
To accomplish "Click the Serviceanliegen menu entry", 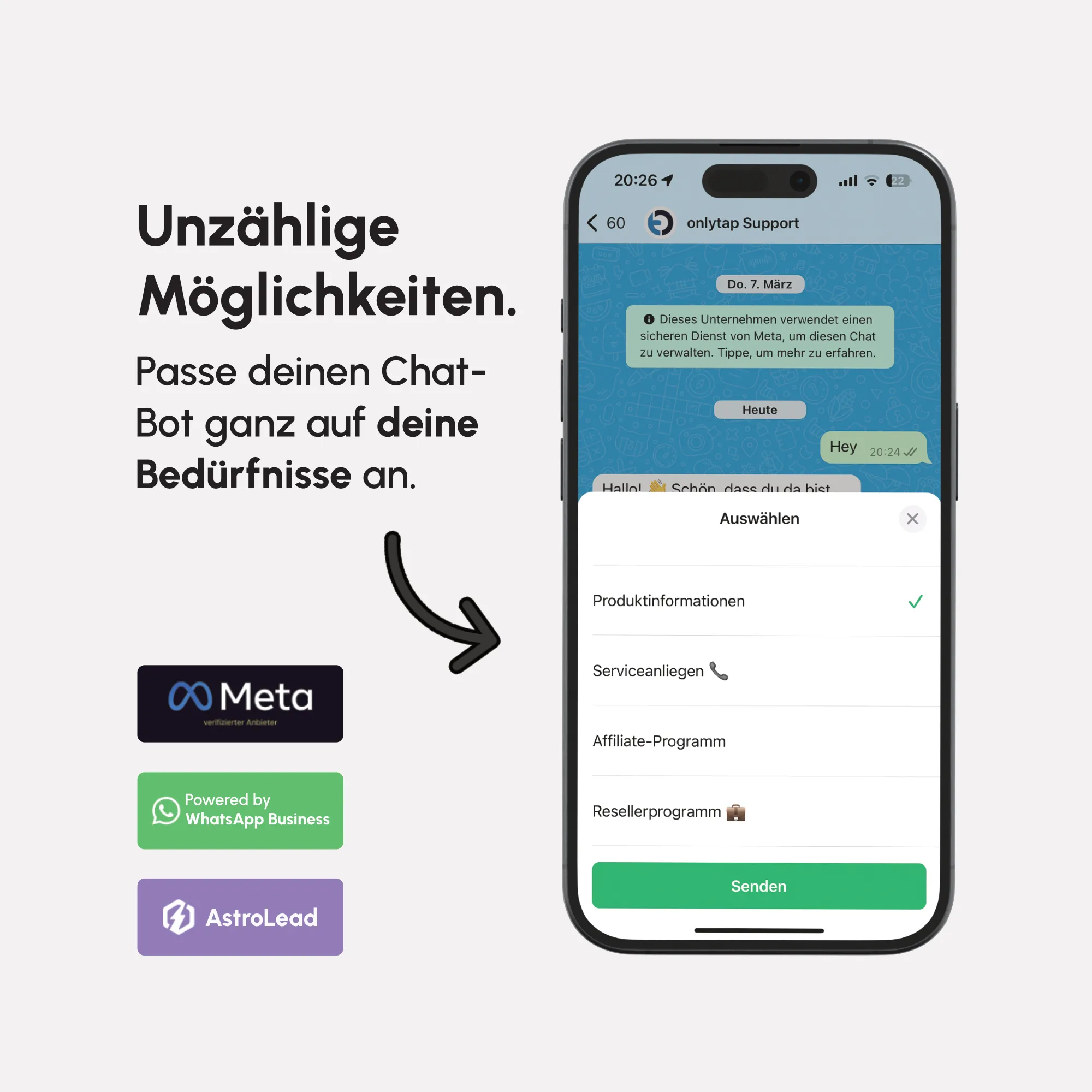I will (756, 670).
